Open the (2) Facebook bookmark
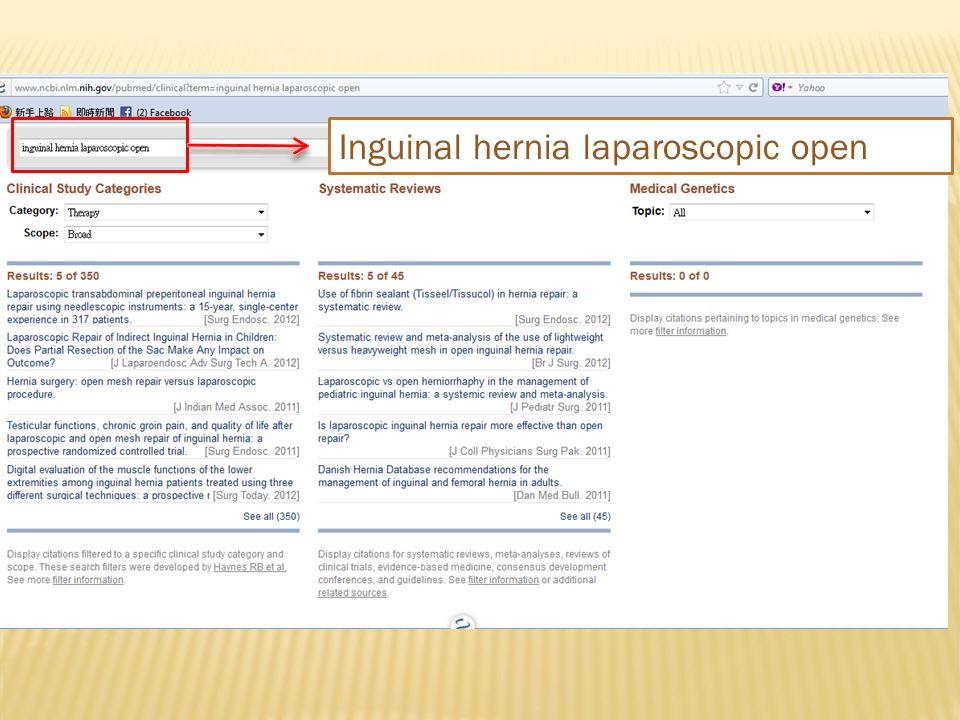This screenshot has width=960, height=720. pos(156,112)
